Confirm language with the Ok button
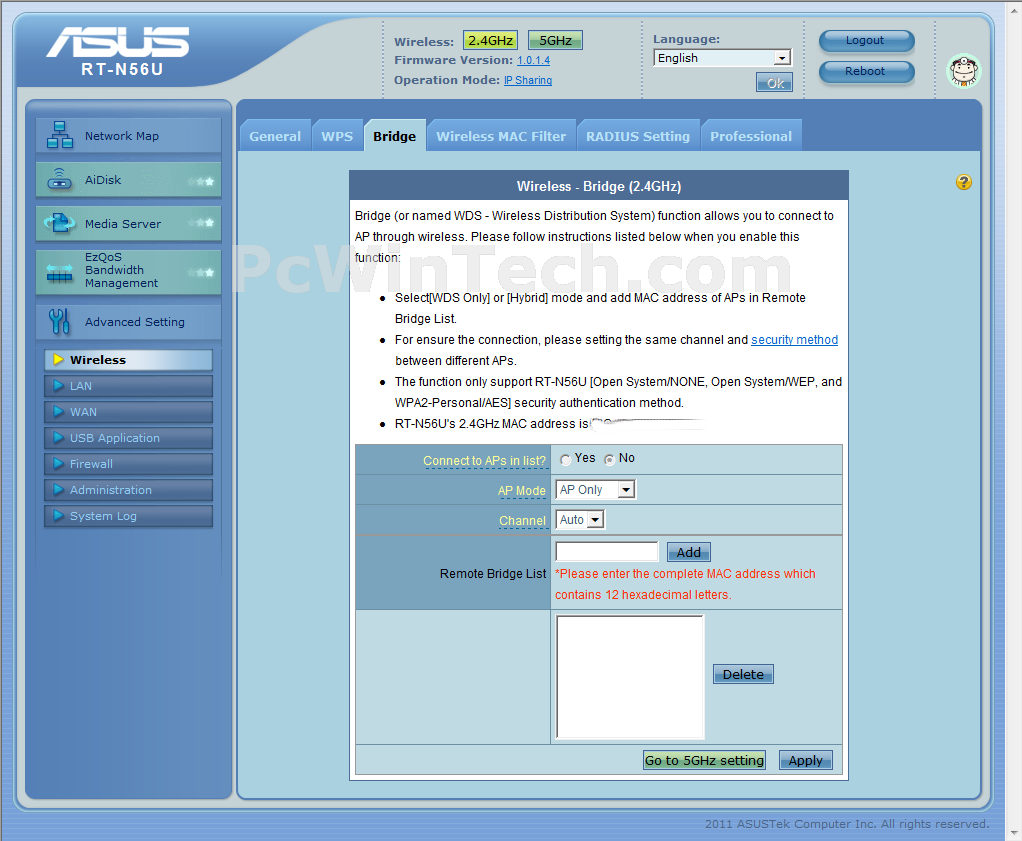 (x=774, y=83)
